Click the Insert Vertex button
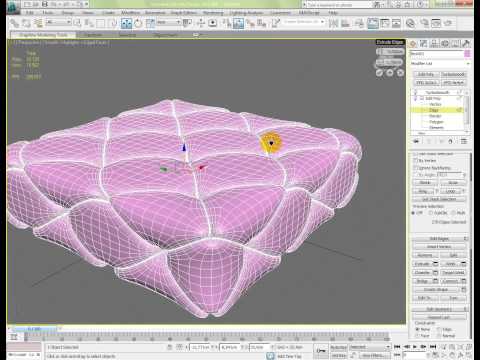Viewport: 480px width, 360px height. (439, 247)
